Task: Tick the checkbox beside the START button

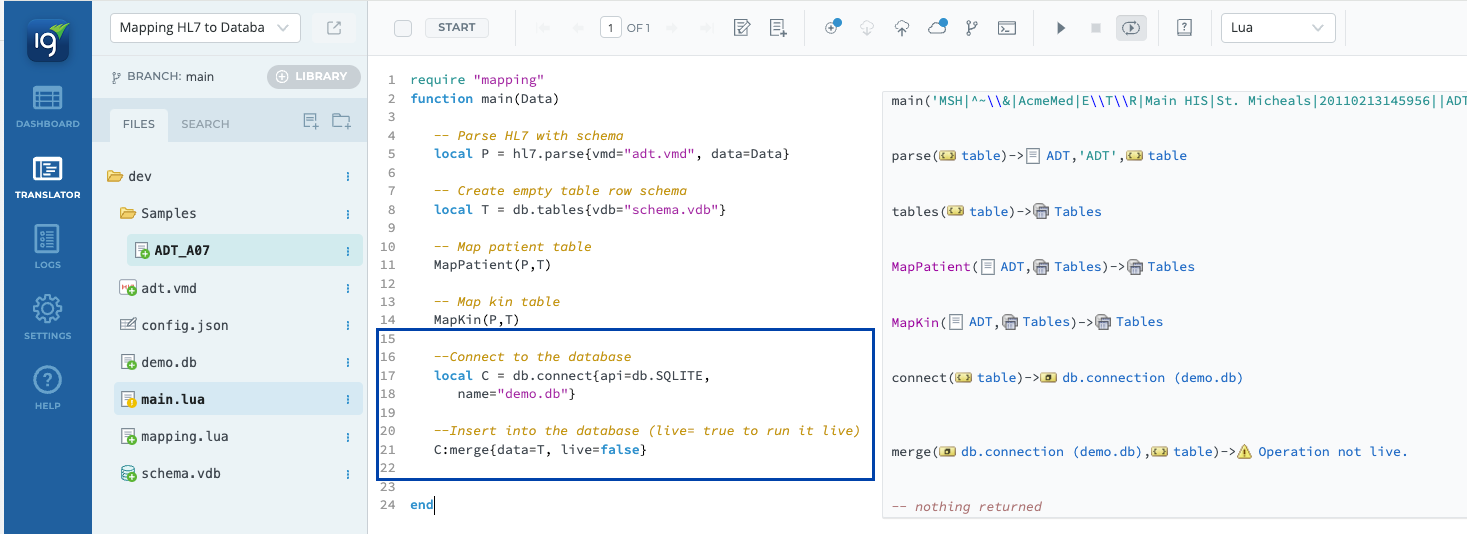Action: coord(403,28)
